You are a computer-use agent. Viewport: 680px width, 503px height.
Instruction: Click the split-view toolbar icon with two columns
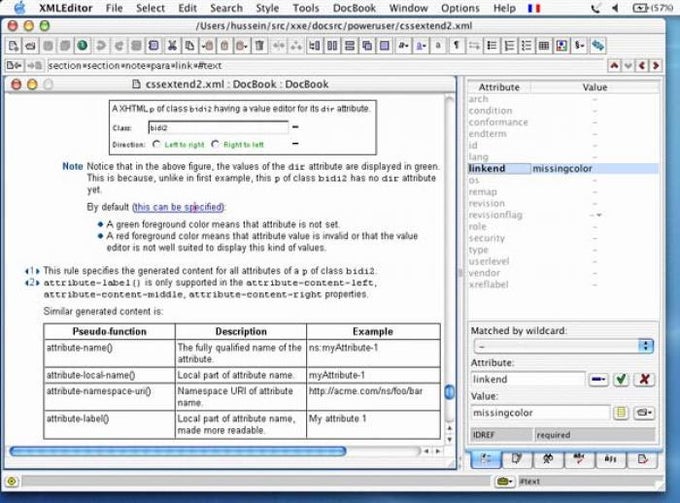click(x=332, y=46)
